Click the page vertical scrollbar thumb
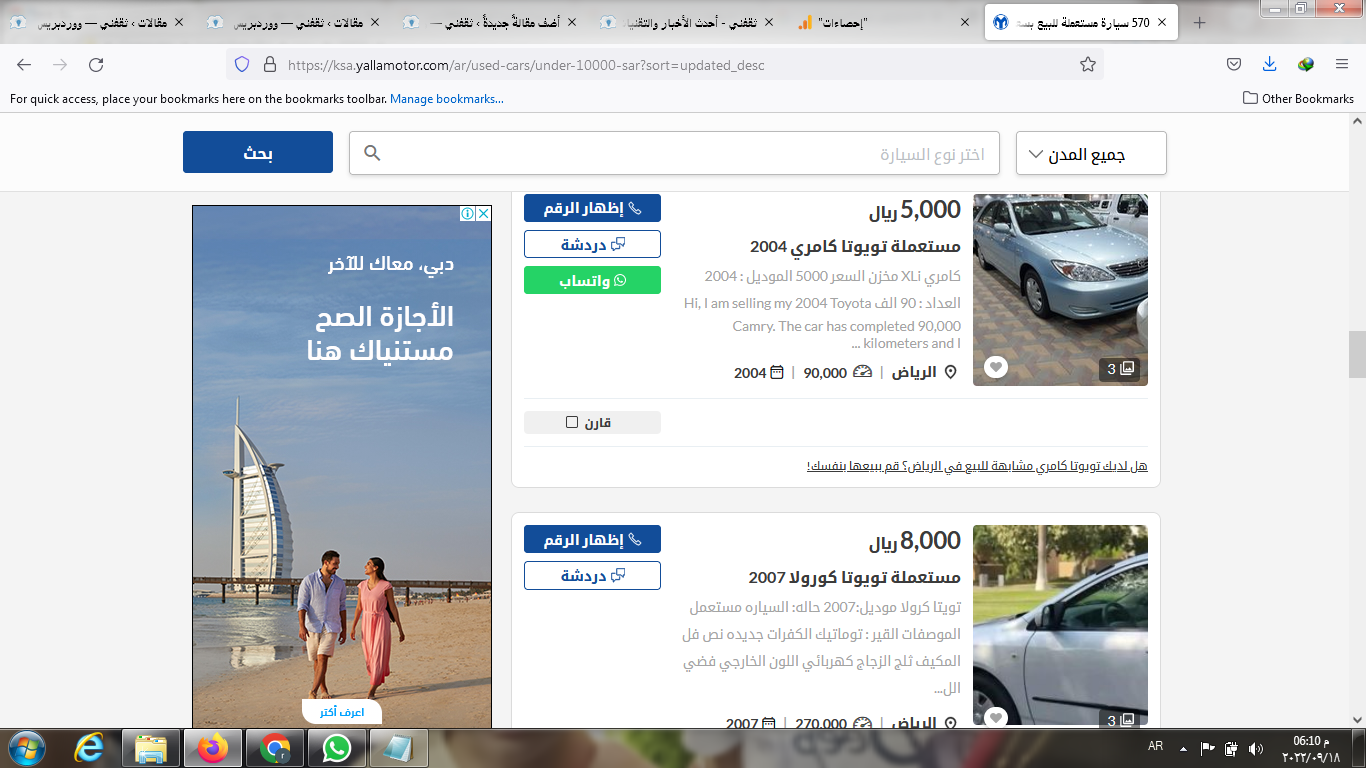1366x768 pixels. (x=1357, y=355)
